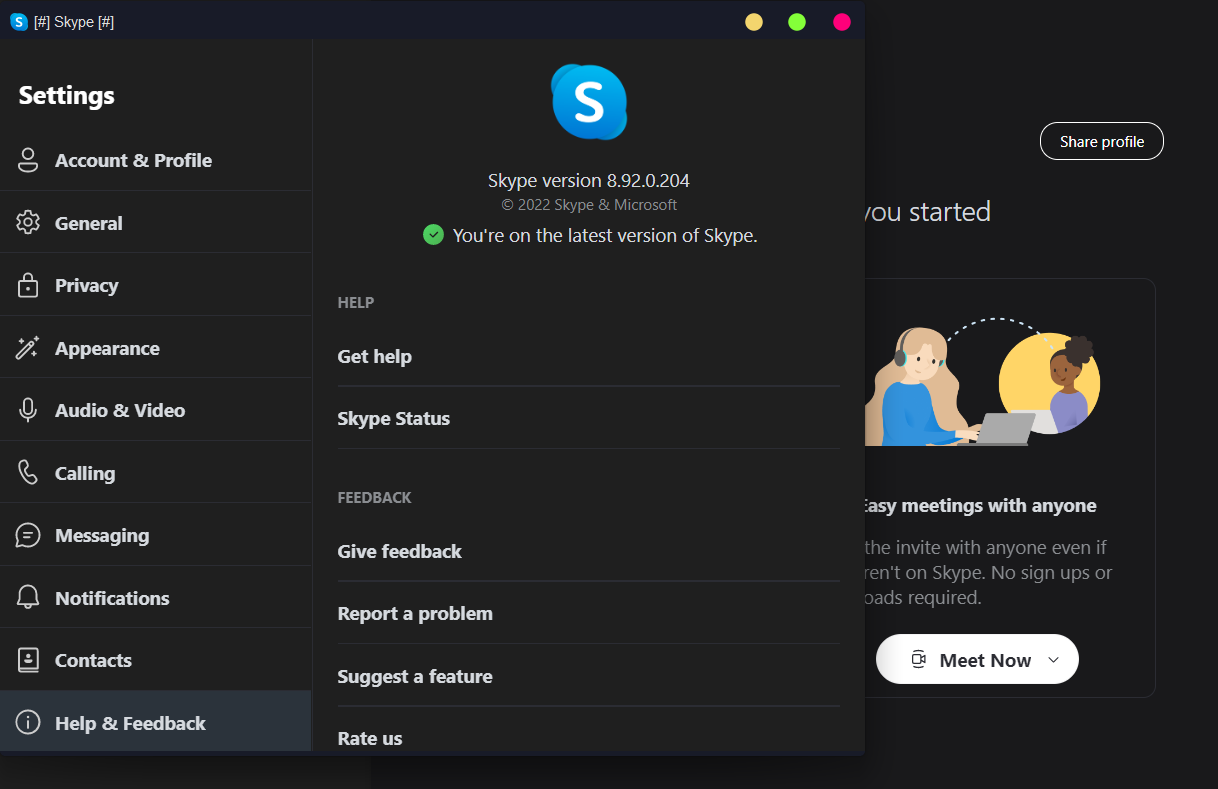This screenshot has width=1218, height=789.
Task: Click the Appearance magic wand icon
Action: [x=28, y=348]
